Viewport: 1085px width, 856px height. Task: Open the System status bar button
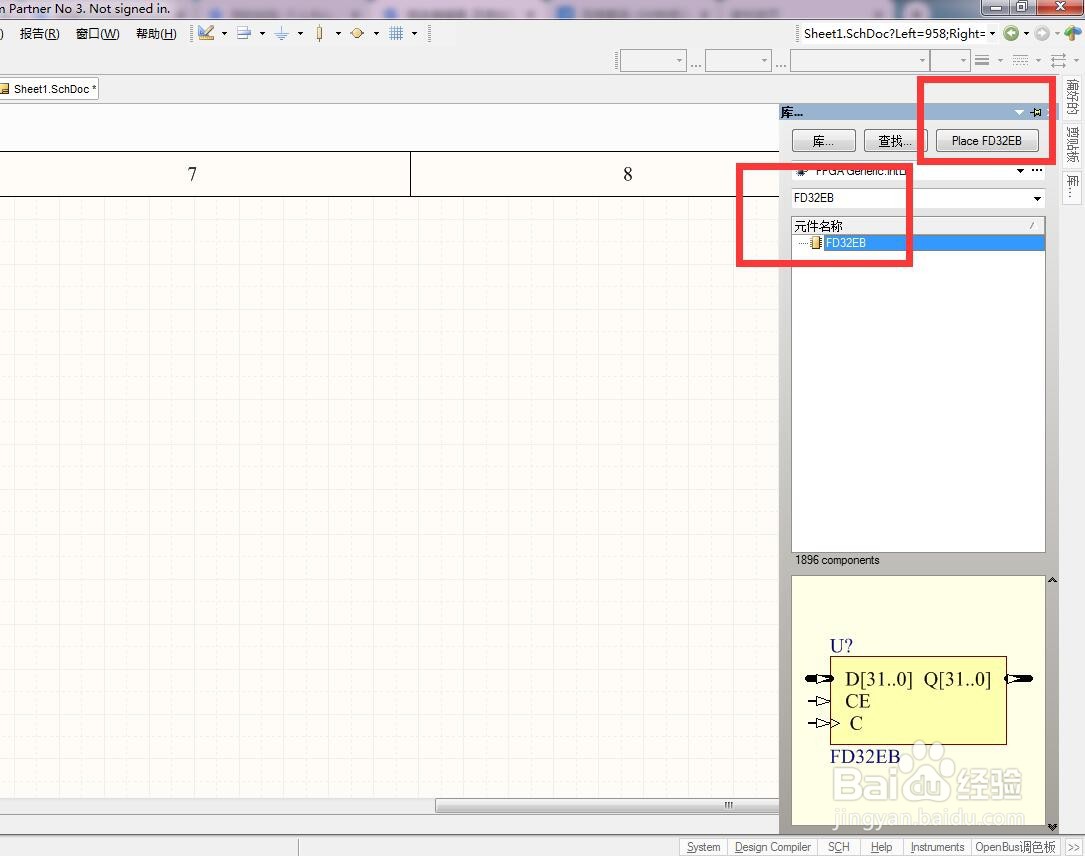[703, 847]
